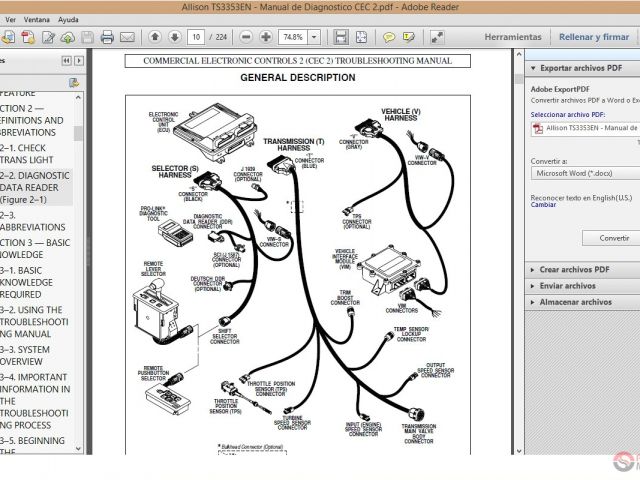
Task: Click the zoom in plus icon
Action: pyautogui.click(x=265, y=37)
